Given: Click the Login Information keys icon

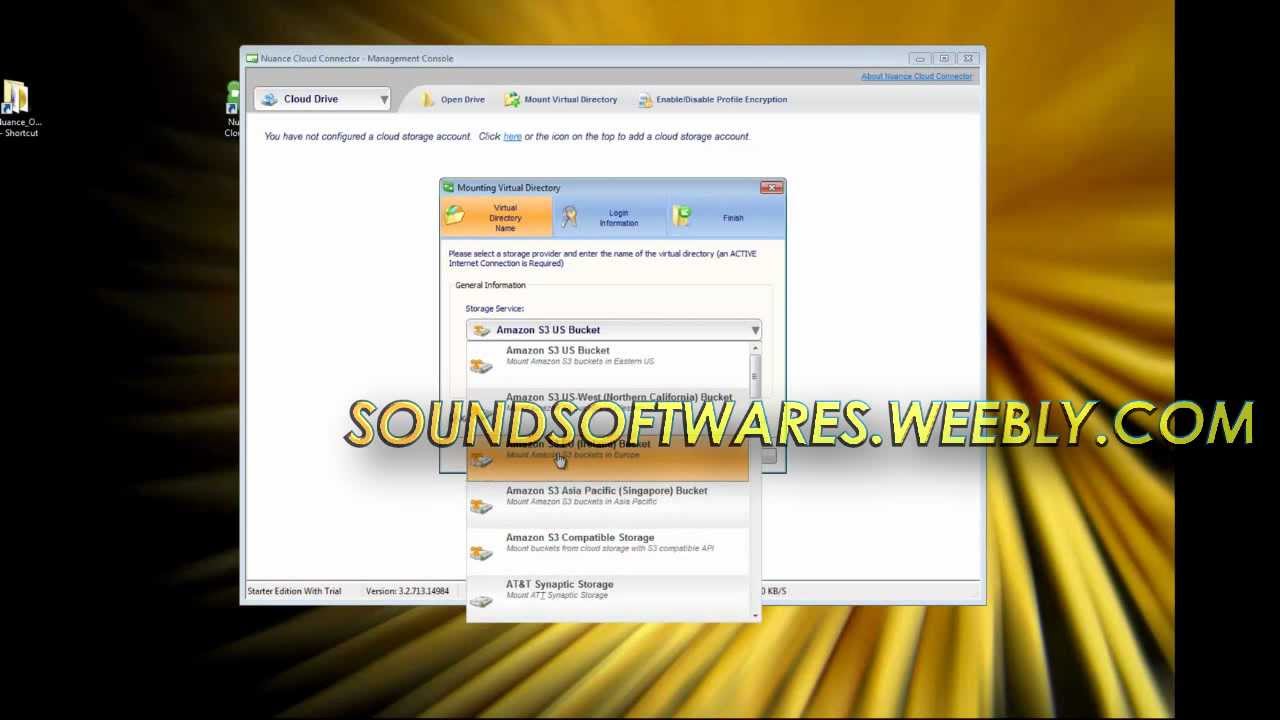Looking at the screenshot, I should [569, 216].
